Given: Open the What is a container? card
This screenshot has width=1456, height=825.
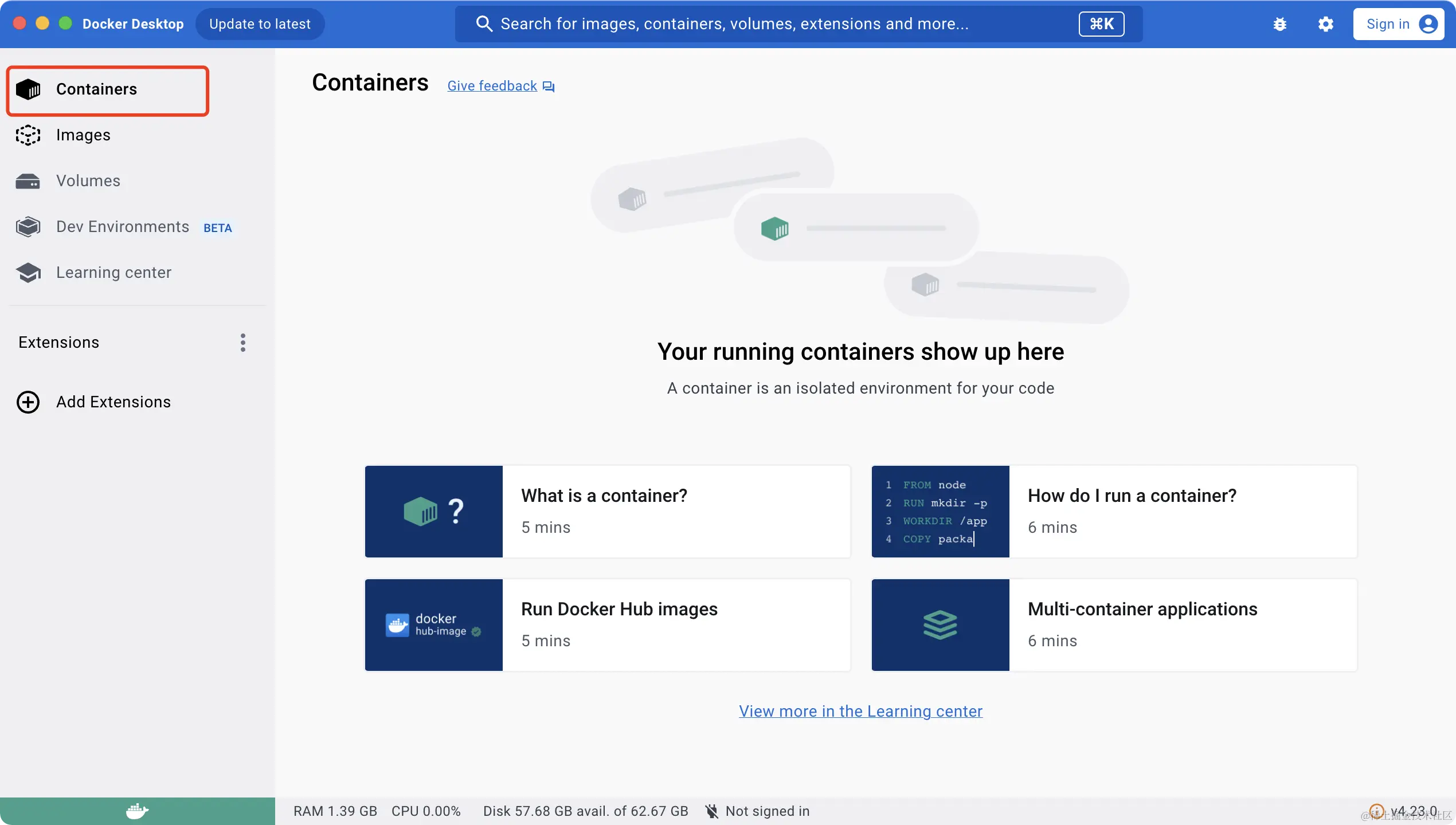Looking at the screenshot, I should 608,511.
